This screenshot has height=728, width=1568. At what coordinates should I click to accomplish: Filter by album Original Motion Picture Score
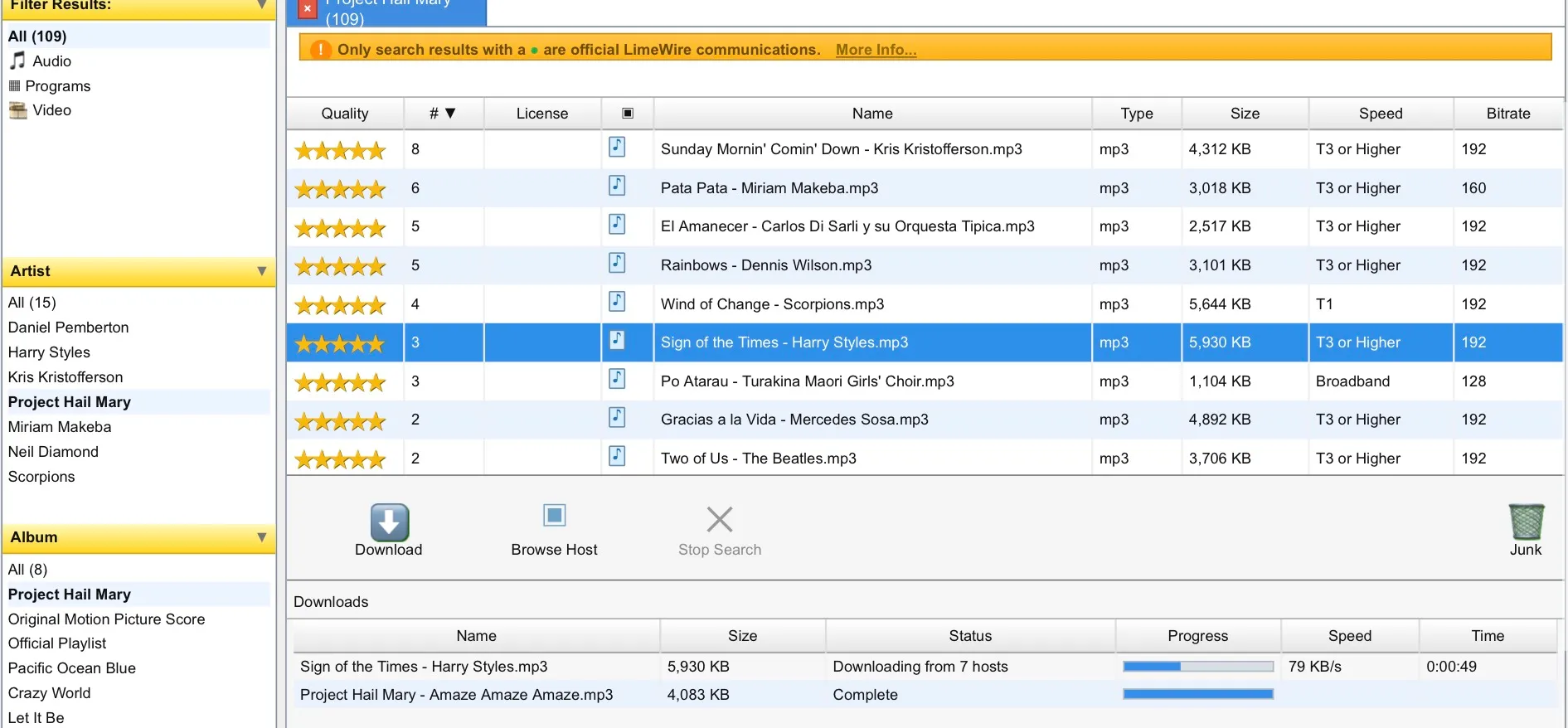[106, 619]
